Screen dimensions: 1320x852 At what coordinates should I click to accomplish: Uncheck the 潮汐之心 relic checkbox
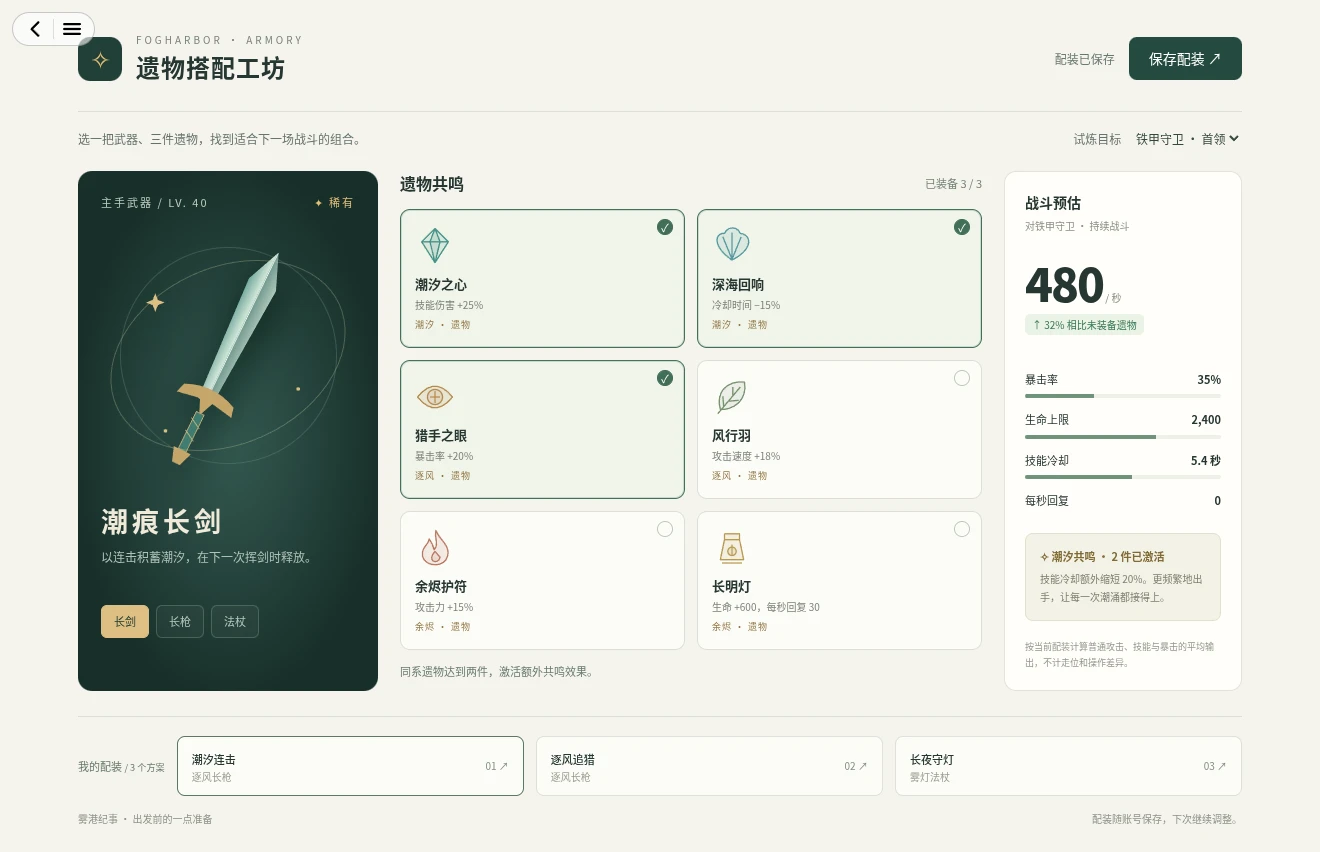click(x=665, y=227)
